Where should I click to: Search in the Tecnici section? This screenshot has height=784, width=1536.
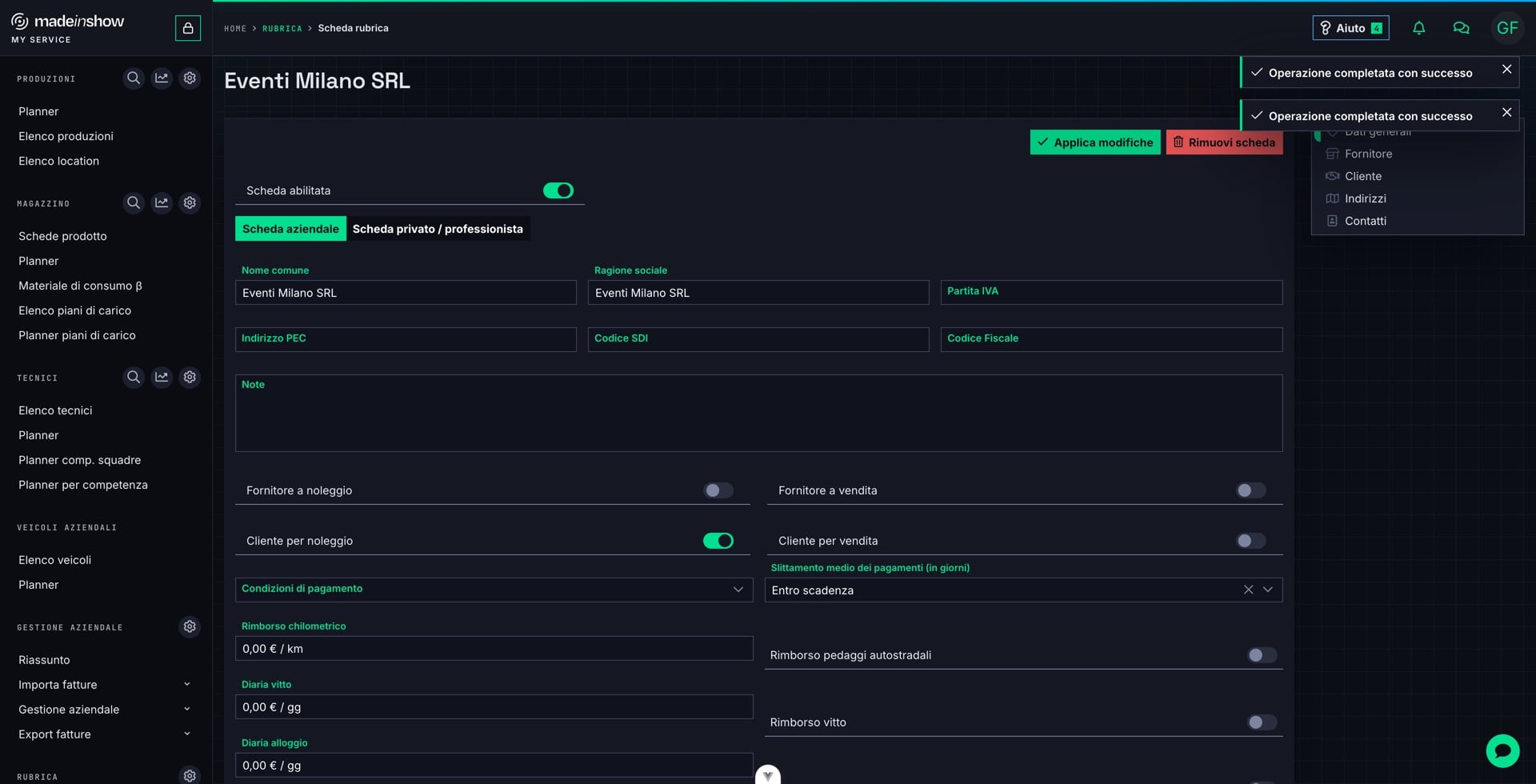(x=134, y=378)
